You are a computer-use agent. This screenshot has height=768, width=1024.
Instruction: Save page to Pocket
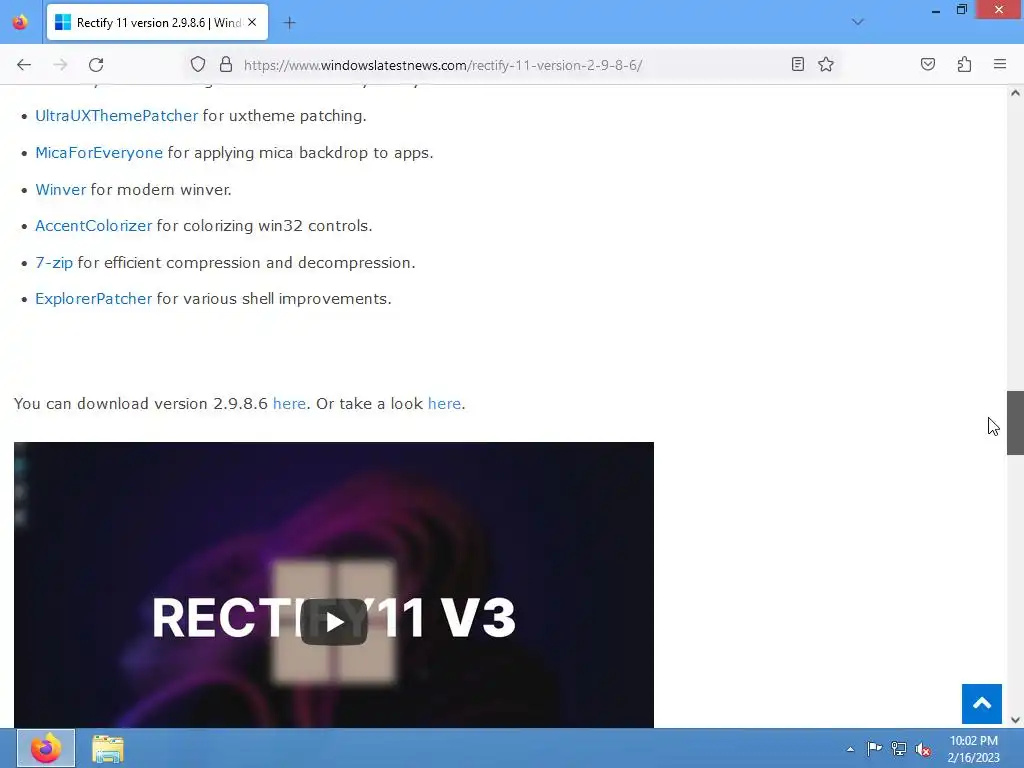[x=928, y=65]
